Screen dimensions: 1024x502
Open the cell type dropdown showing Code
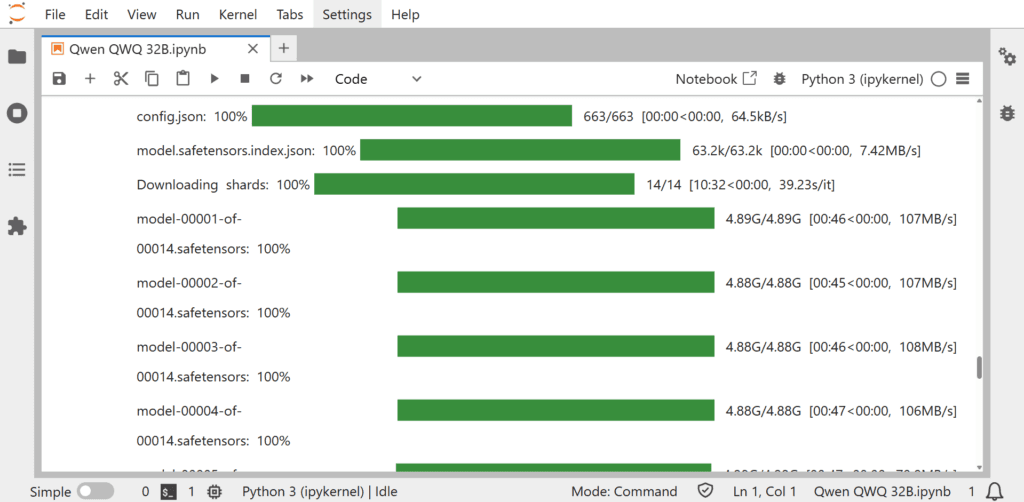378,79
